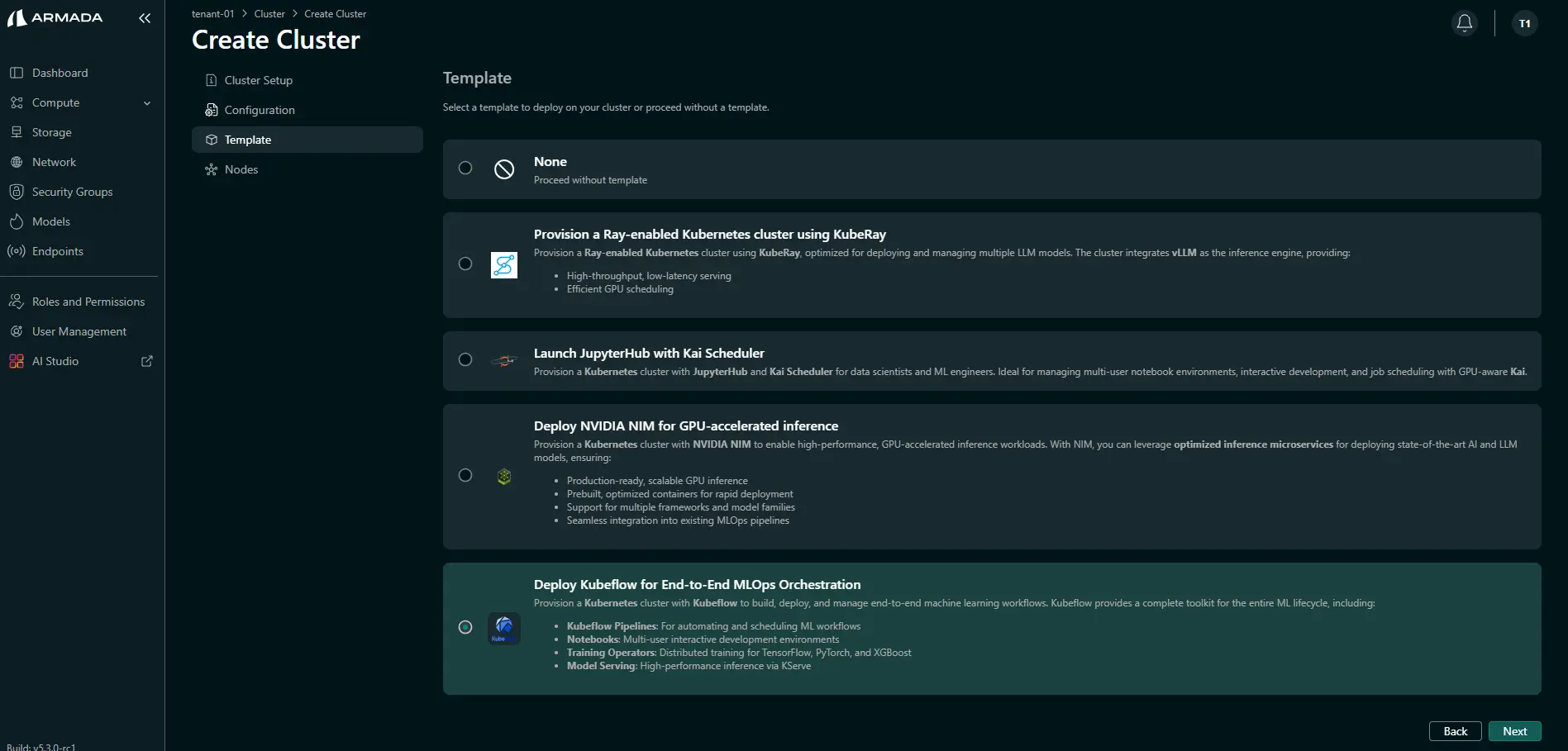Click the Security Groups shield icon
The height and width of the screenshot is (751, 1568).
point(17,192)
